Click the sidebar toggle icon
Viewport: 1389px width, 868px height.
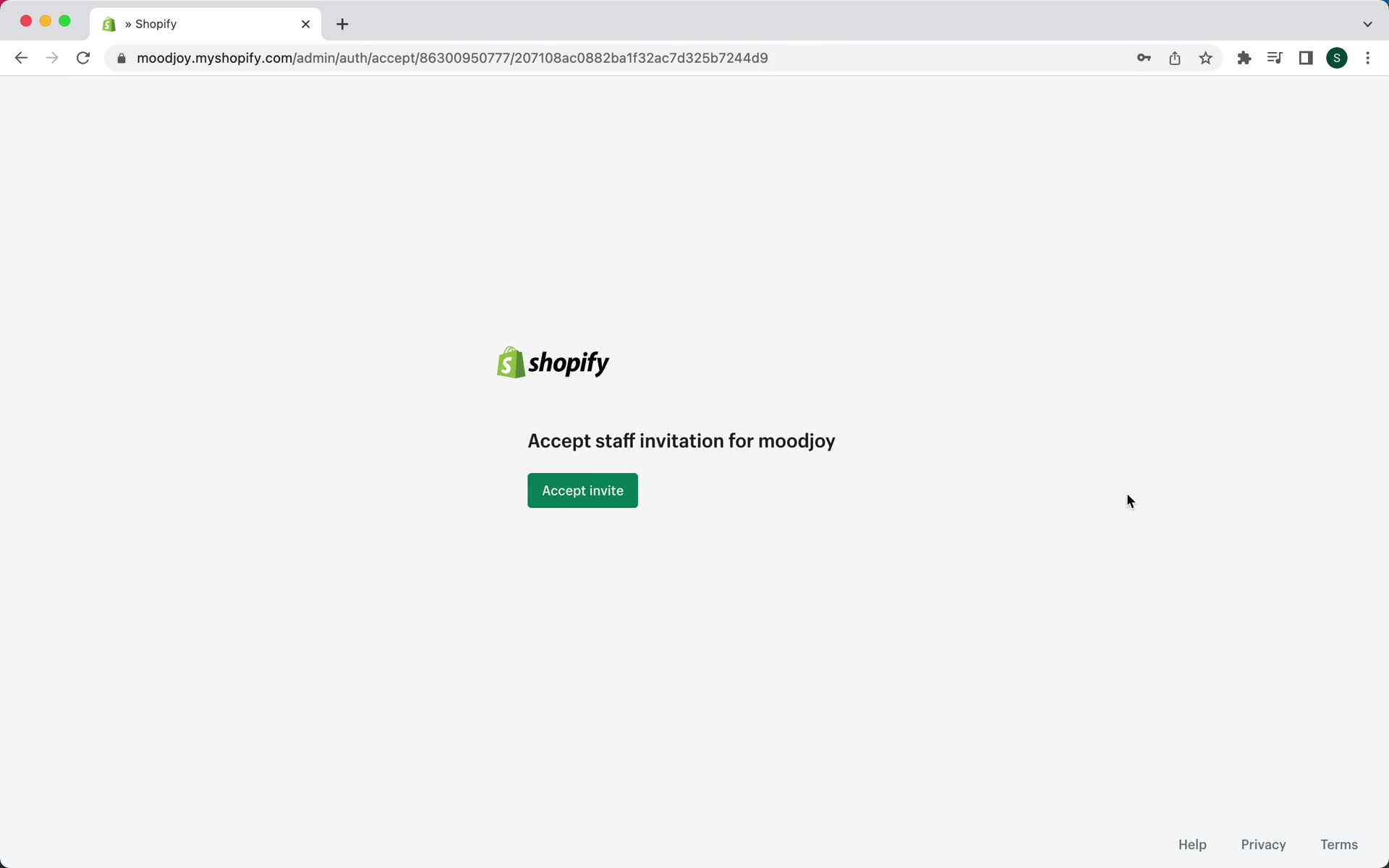[x=1306, y=58]
